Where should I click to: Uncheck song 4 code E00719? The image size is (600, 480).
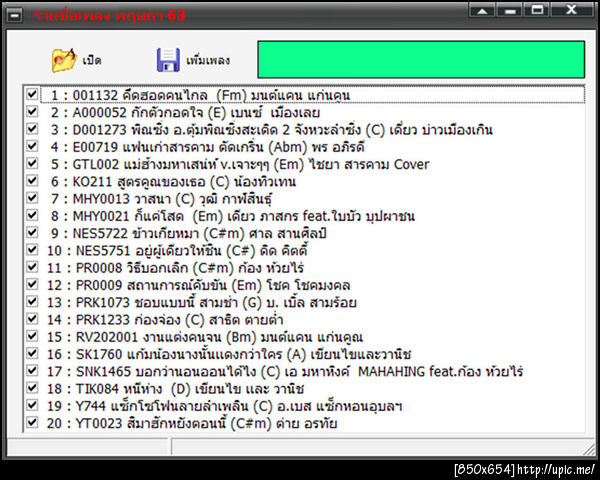[x=32, y=146]
